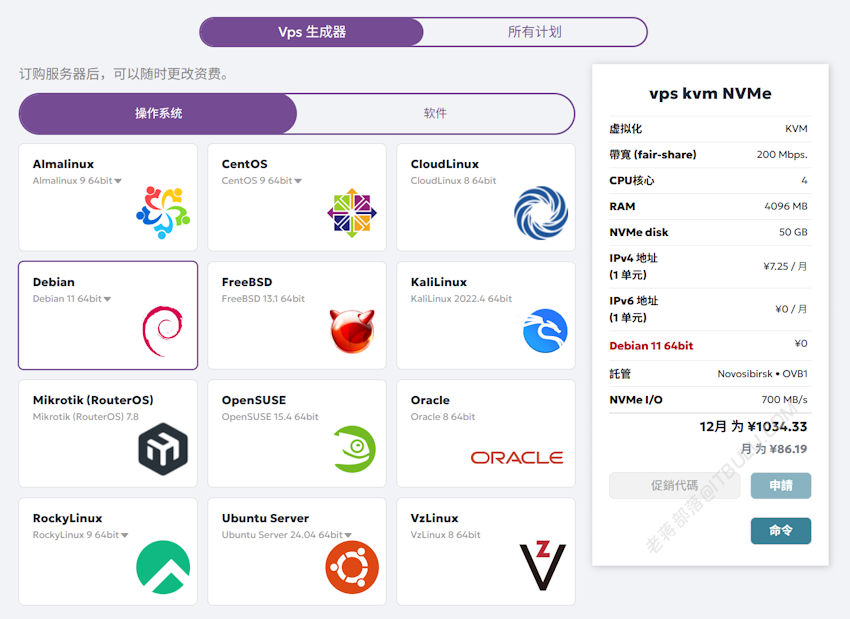The image size is (850, 619).
Task: Click the Almalinux colorful logo
Action: point(163,212)
